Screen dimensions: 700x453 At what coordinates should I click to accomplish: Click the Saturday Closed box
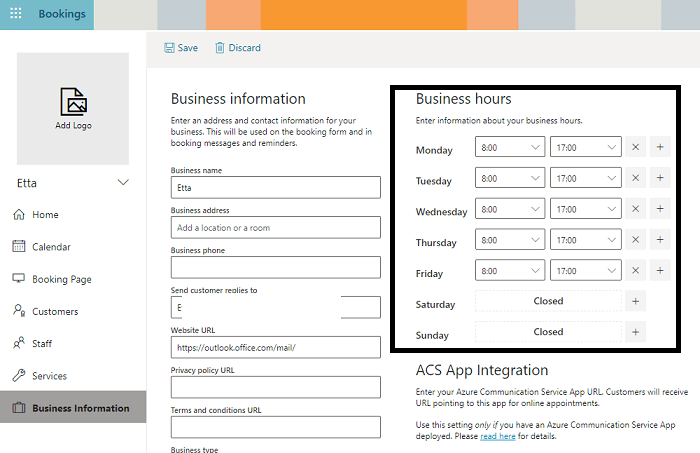click(548, 301)
